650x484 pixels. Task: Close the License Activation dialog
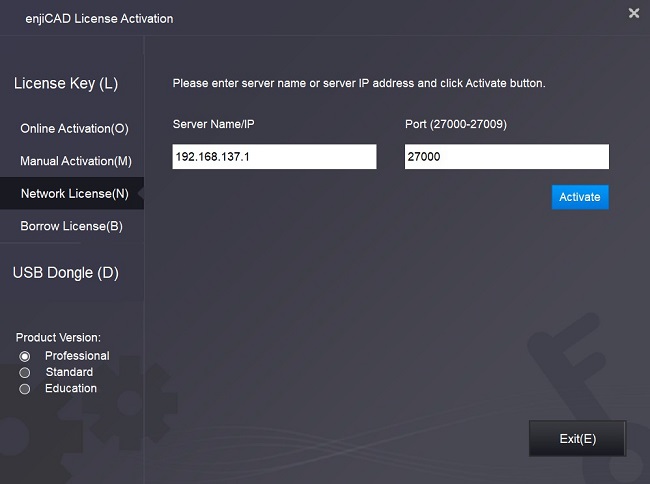tap(633, 13)
